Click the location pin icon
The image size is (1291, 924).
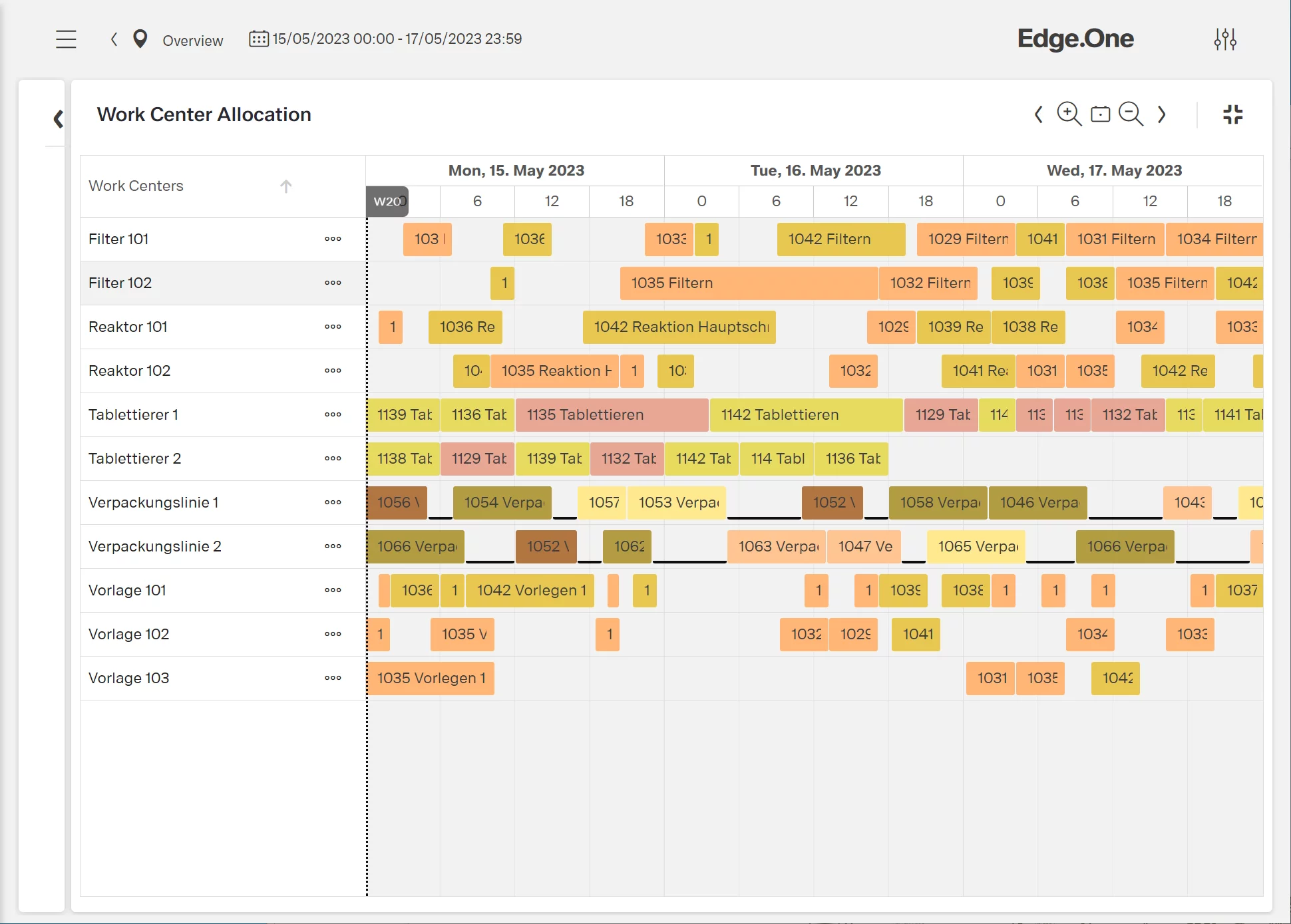pyautogui.click(x=140, y=39)
